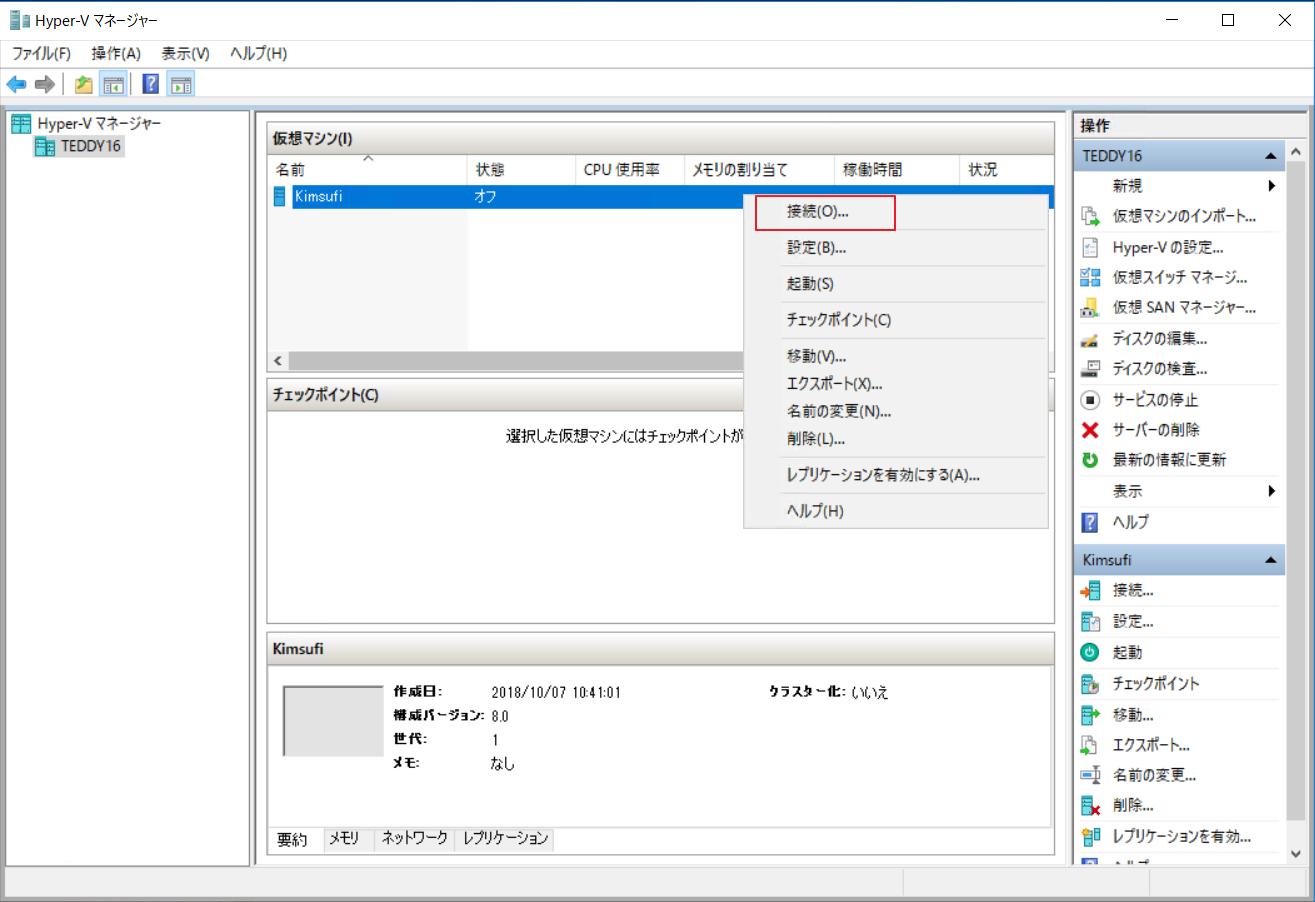Open the 操作(A) menu
Screen dimensions: 1315x902
point(114,53)
